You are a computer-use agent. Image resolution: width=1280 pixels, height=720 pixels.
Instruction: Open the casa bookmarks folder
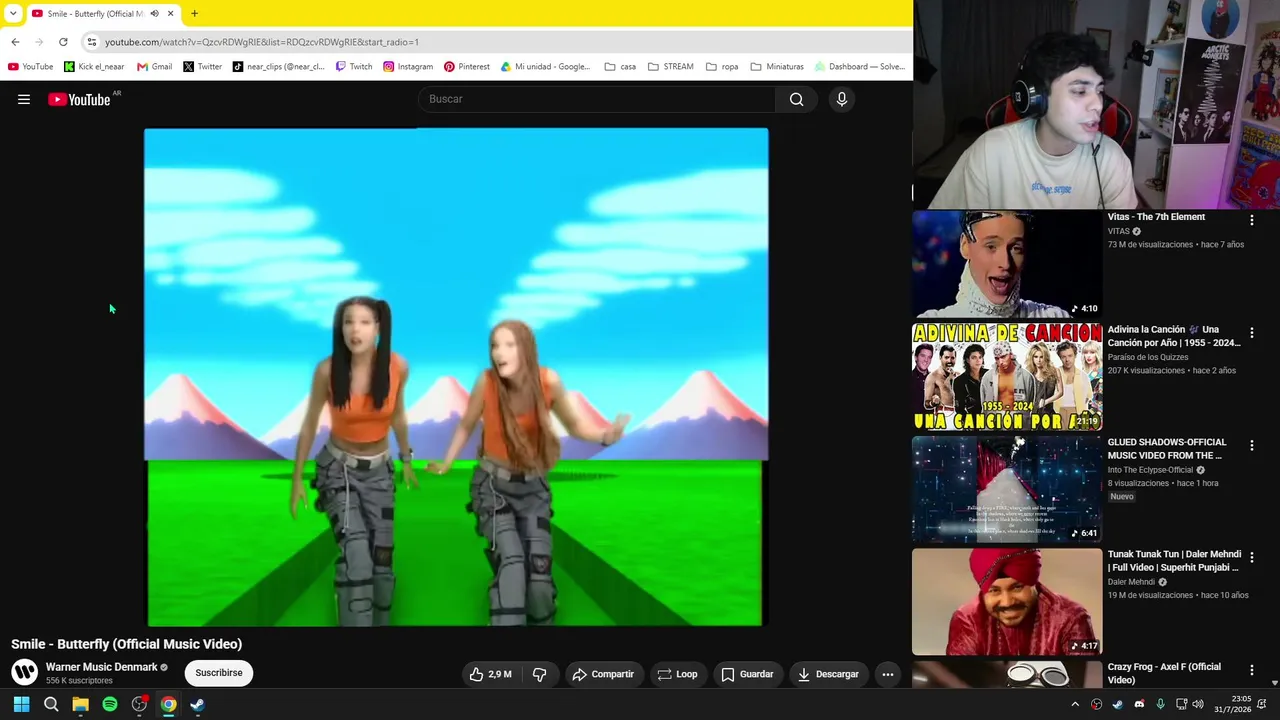[620, 67]
